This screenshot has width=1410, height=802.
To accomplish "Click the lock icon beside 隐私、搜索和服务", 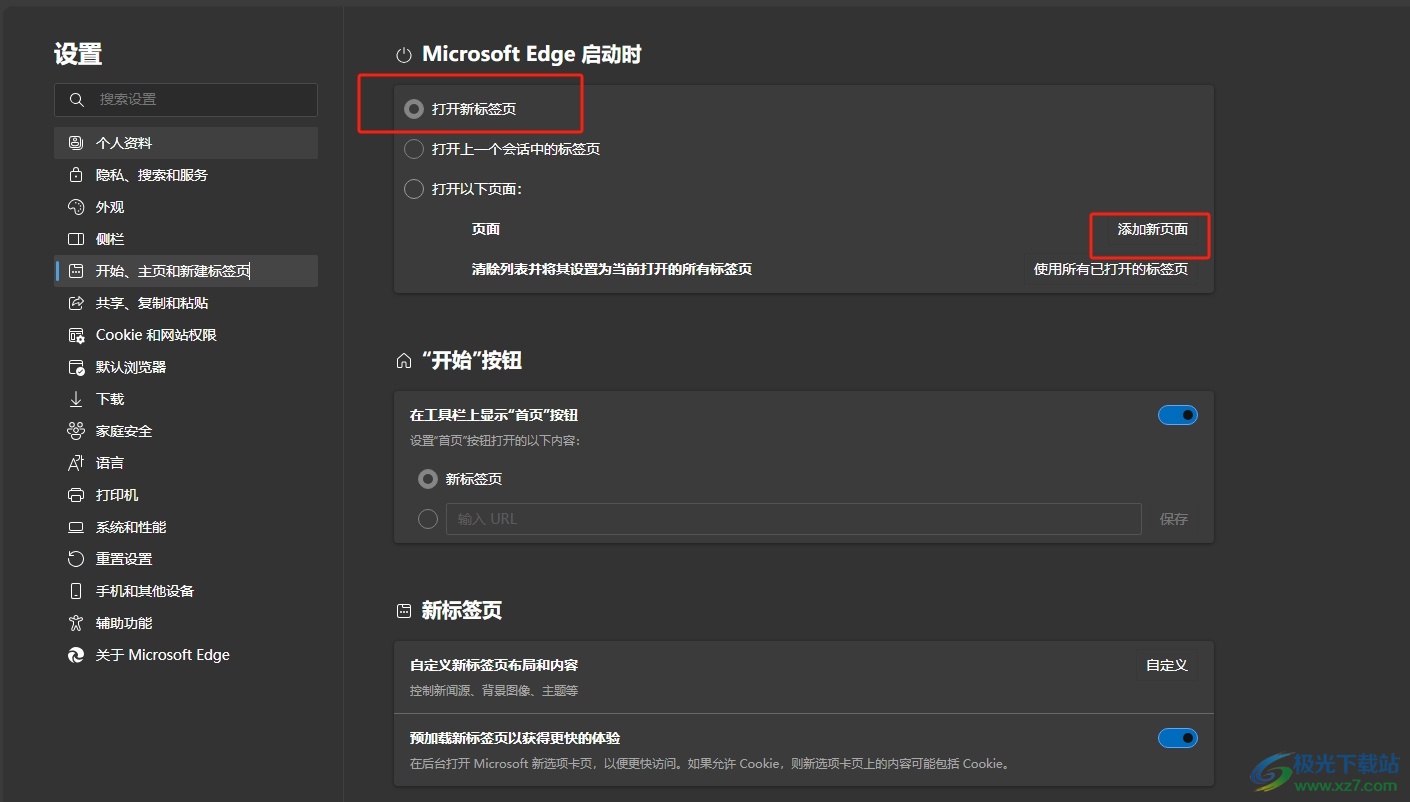I will (x=76, y=175).
